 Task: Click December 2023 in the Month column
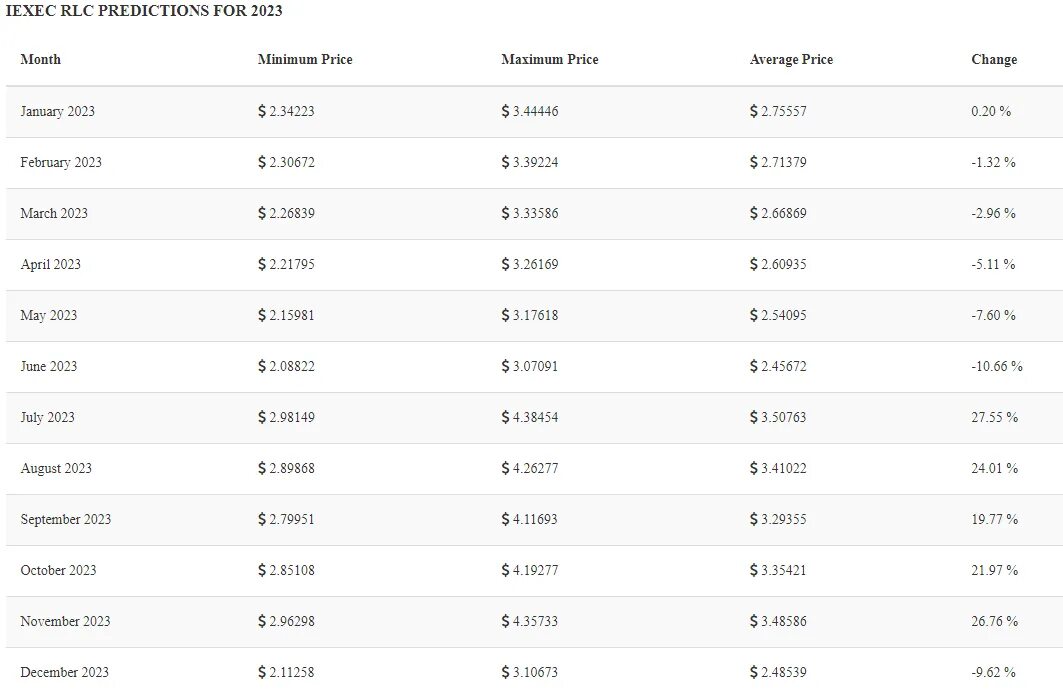(x=64, y=672)
